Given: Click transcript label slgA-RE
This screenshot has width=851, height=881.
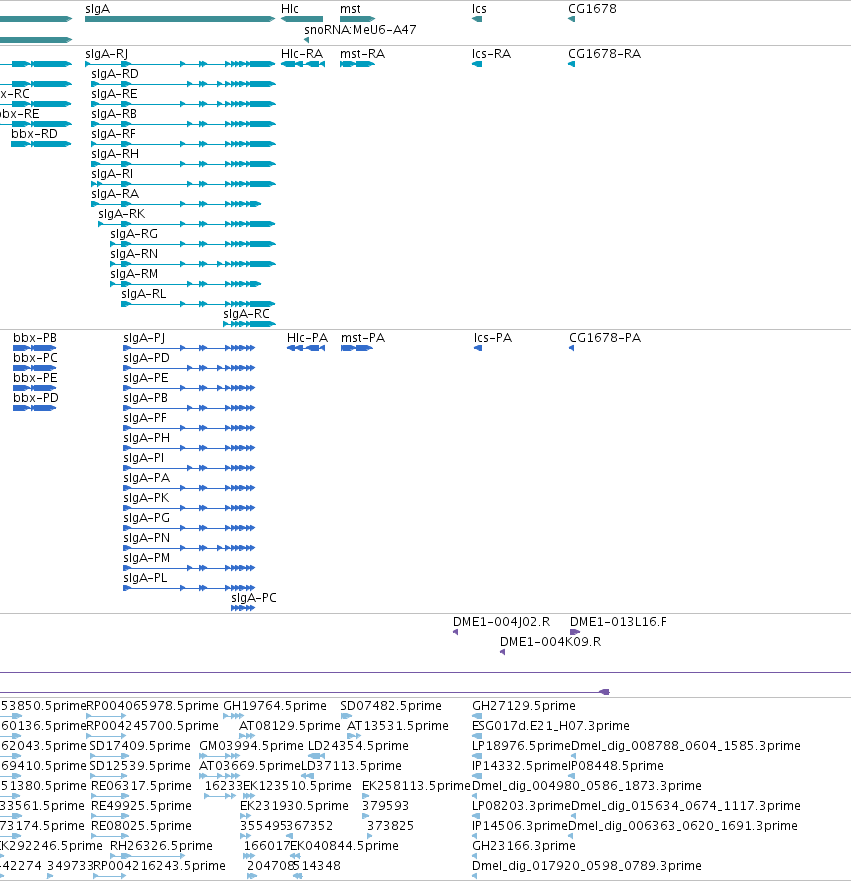Looking at the screenshot, I should pos(114,94).
